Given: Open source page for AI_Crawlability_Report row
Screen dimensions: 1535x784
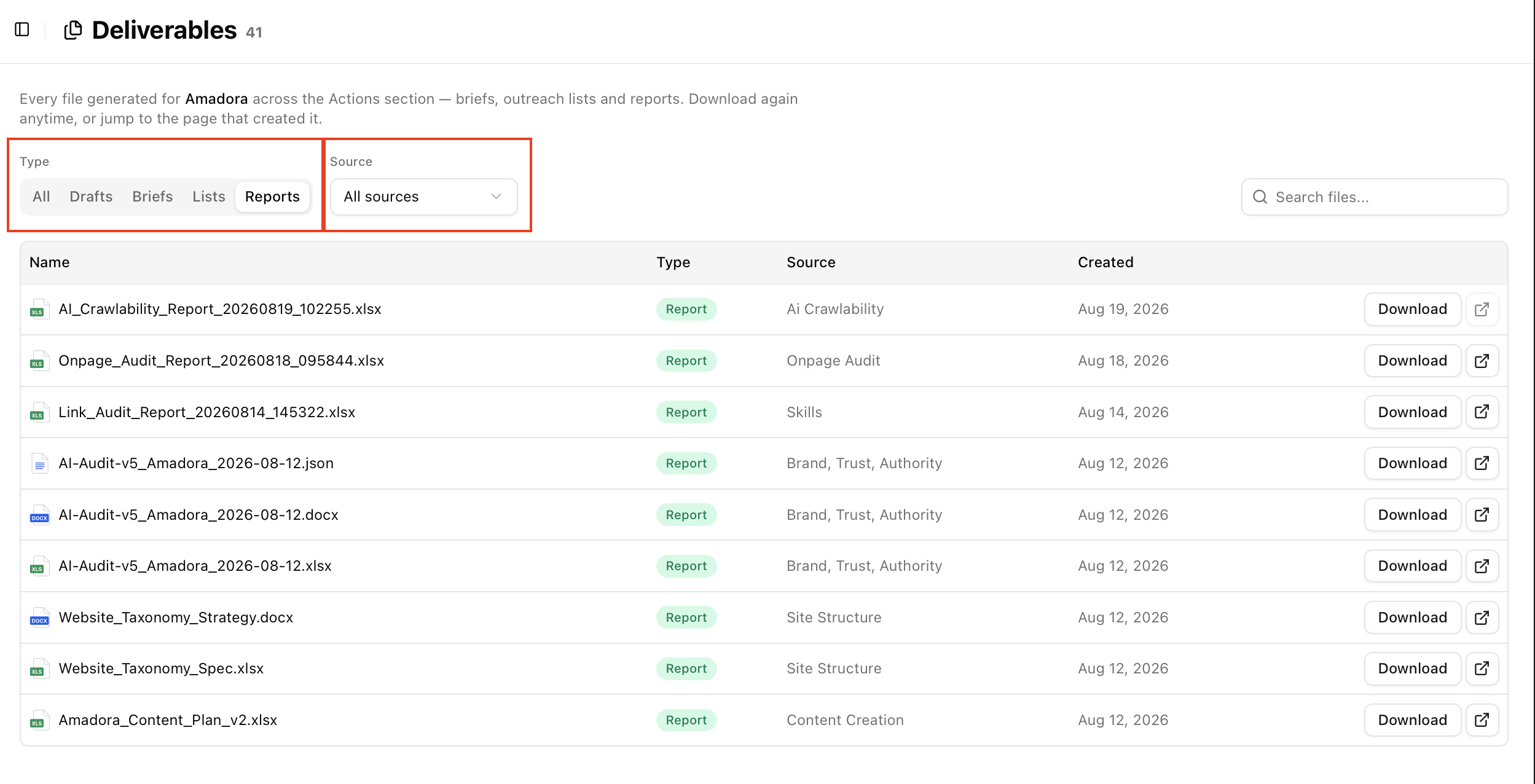Looking at the screenshot, I should coord(1482,309).
